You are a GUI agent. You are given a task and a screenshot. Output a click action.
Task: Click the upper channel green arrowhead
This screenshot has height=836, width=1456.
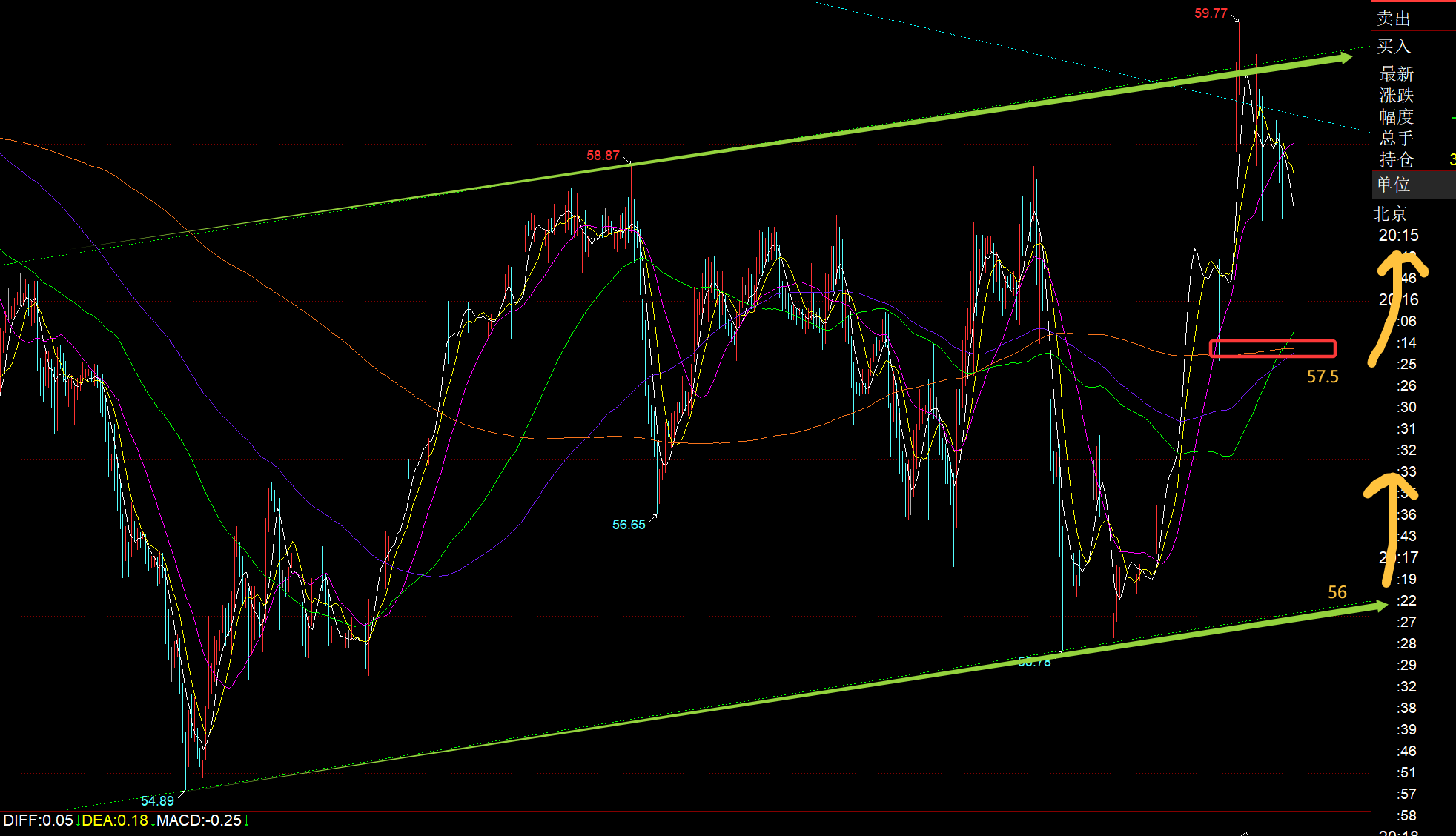point(1346,58)
